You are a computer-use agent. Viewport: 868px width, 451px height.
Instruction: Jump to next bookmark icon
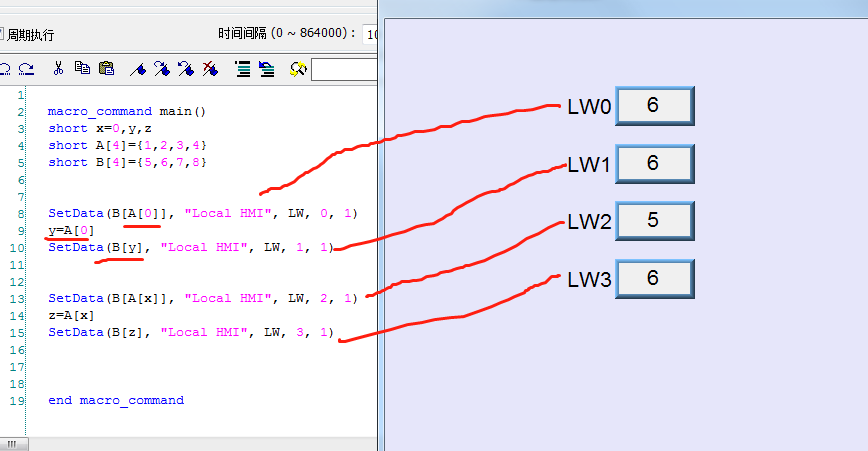pos(162,69)
